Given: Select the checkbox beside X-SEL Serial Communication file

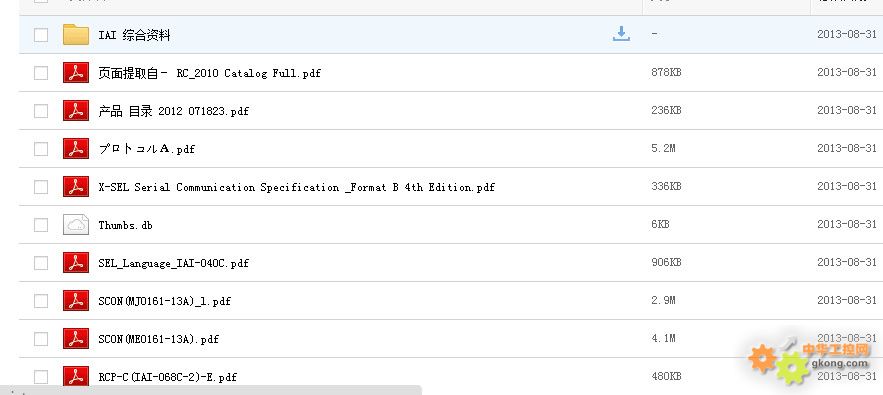Looking at the screenshot, I should tap(41, 187).
